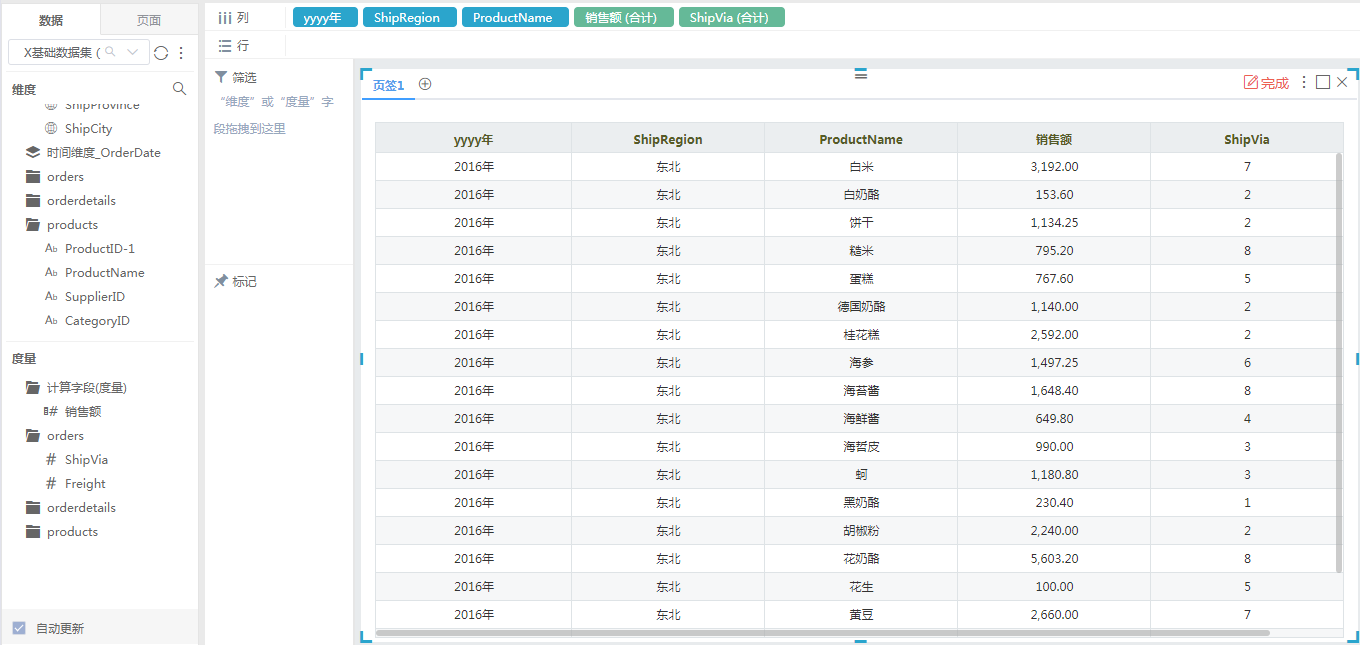1360x645 pixels.
Task: Add a new tab next to 页签1
Action: point(425,84)
